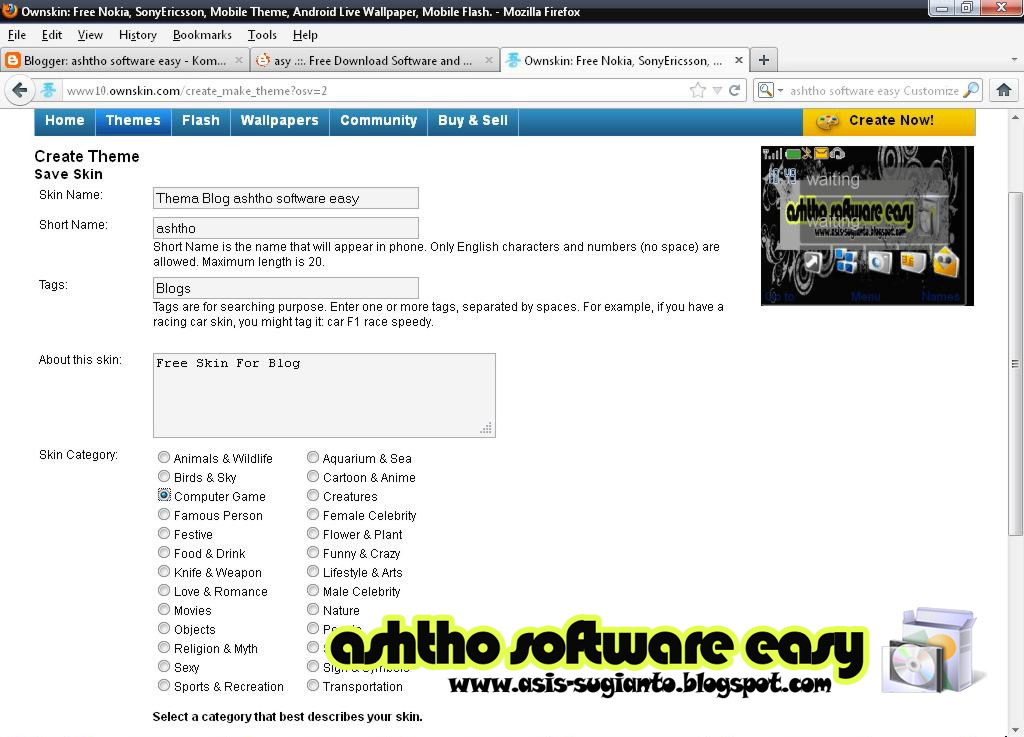Select the Movies radio button
Screen dimensions: 1024x737
163,610
